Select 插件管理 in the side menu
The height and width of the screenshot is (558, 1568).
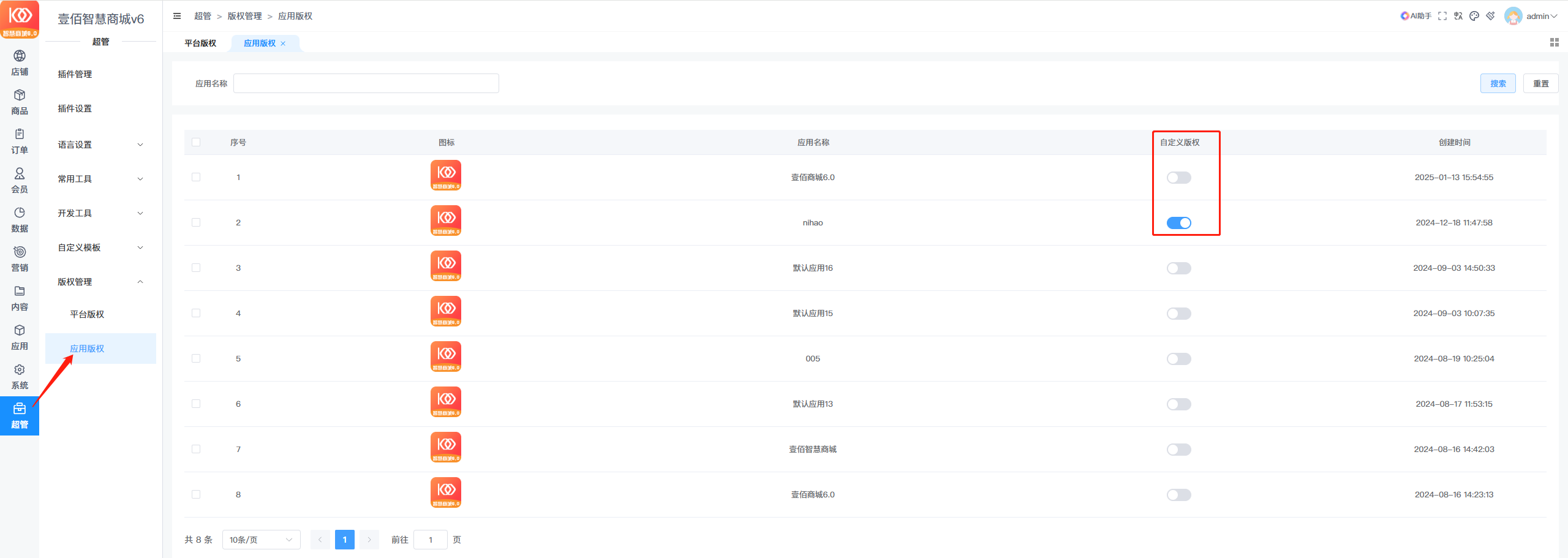(75, 74)
